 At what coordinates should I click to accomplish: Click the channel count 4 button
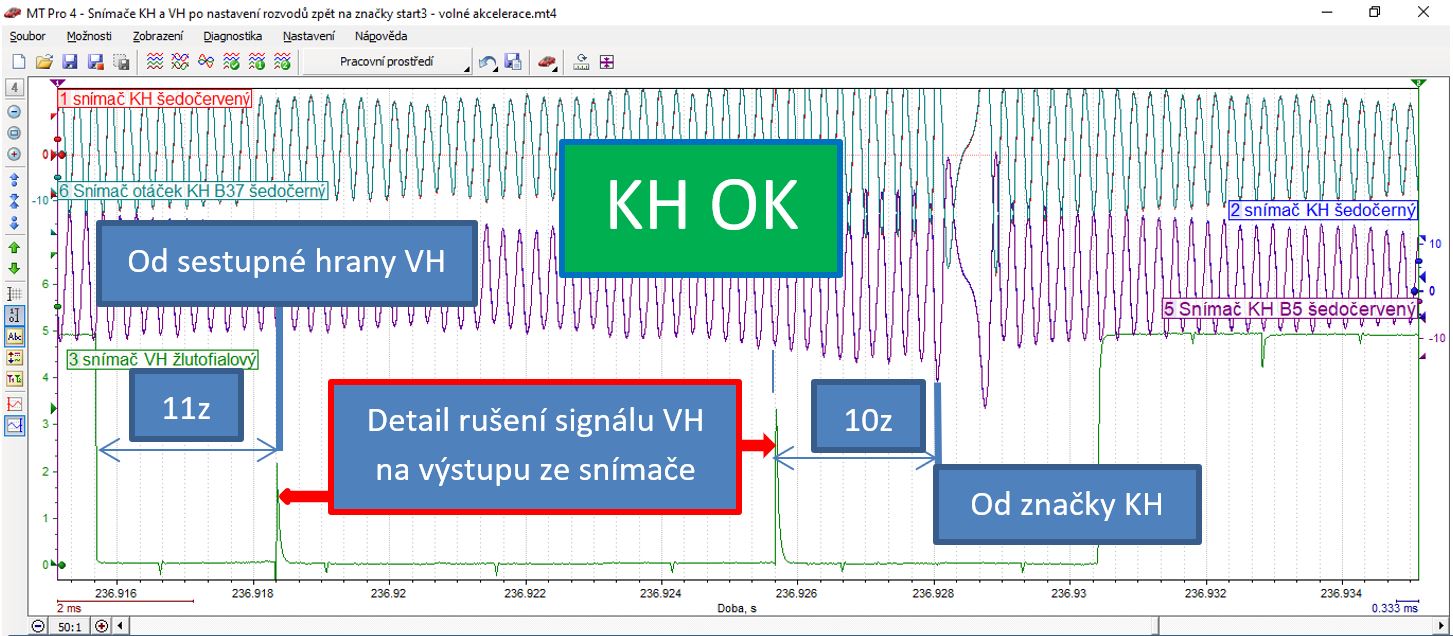tap(15, 87)
